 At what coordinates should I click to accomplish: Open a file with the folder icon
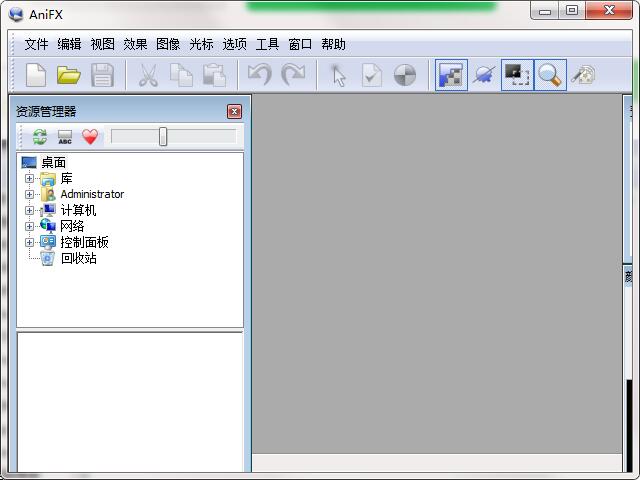(68, 75)
